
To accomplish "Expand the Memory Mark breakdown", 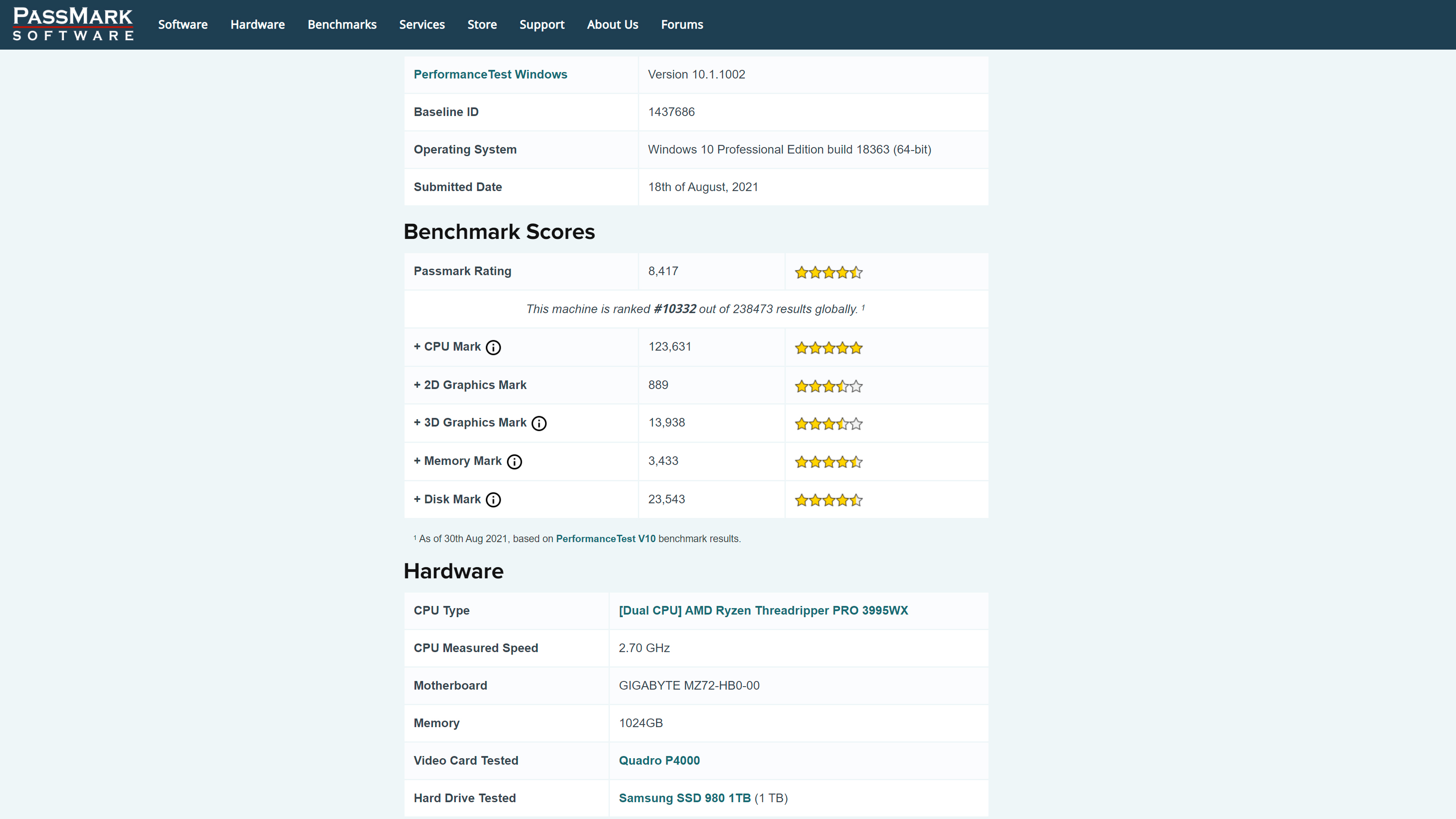I will tap(457, 461).
